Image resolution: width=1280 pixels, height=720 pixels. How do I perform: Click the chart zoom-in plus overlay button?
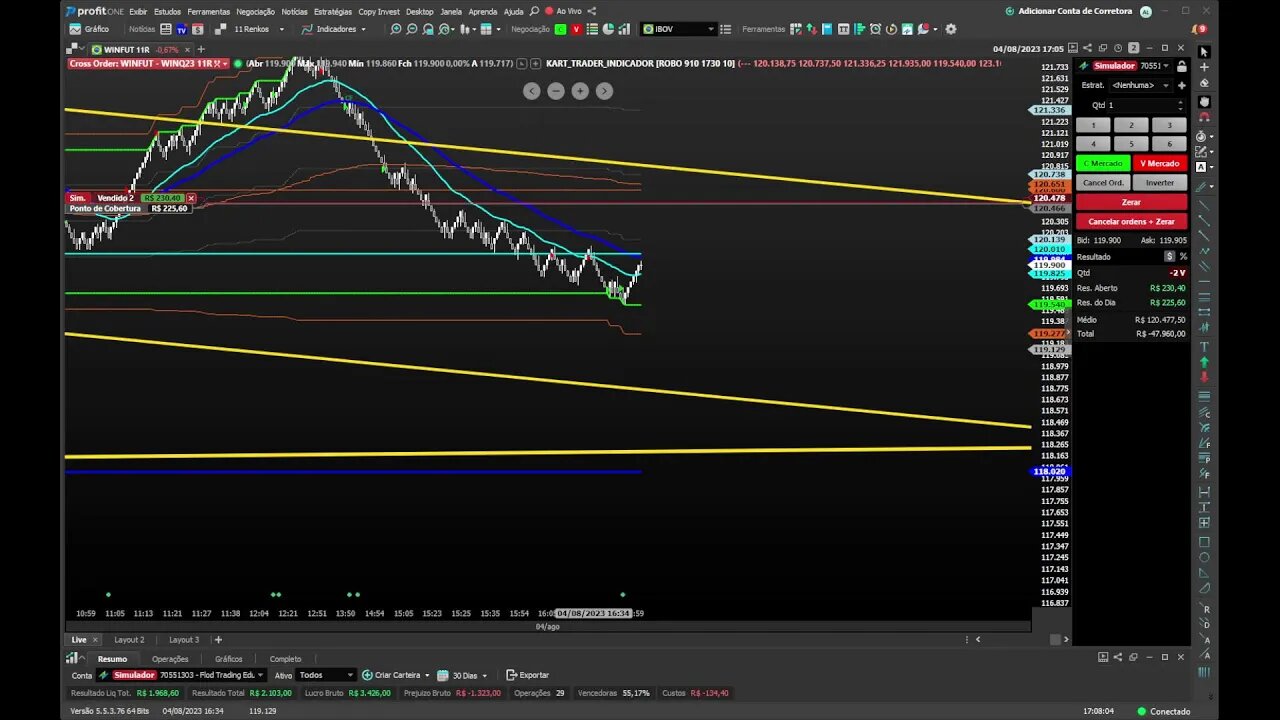[580, 91]
